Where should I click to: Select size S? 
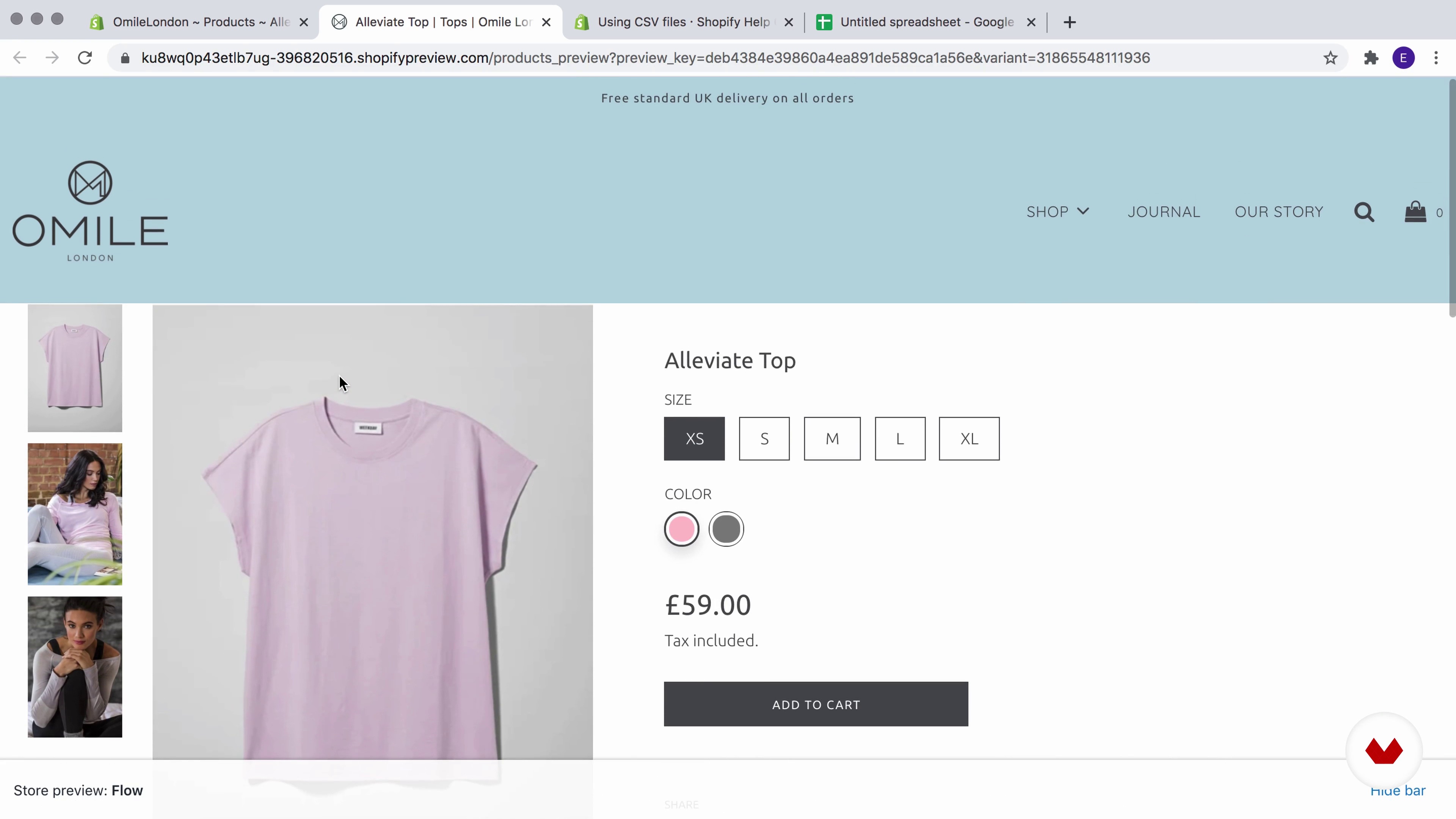(x=764, y=439)
